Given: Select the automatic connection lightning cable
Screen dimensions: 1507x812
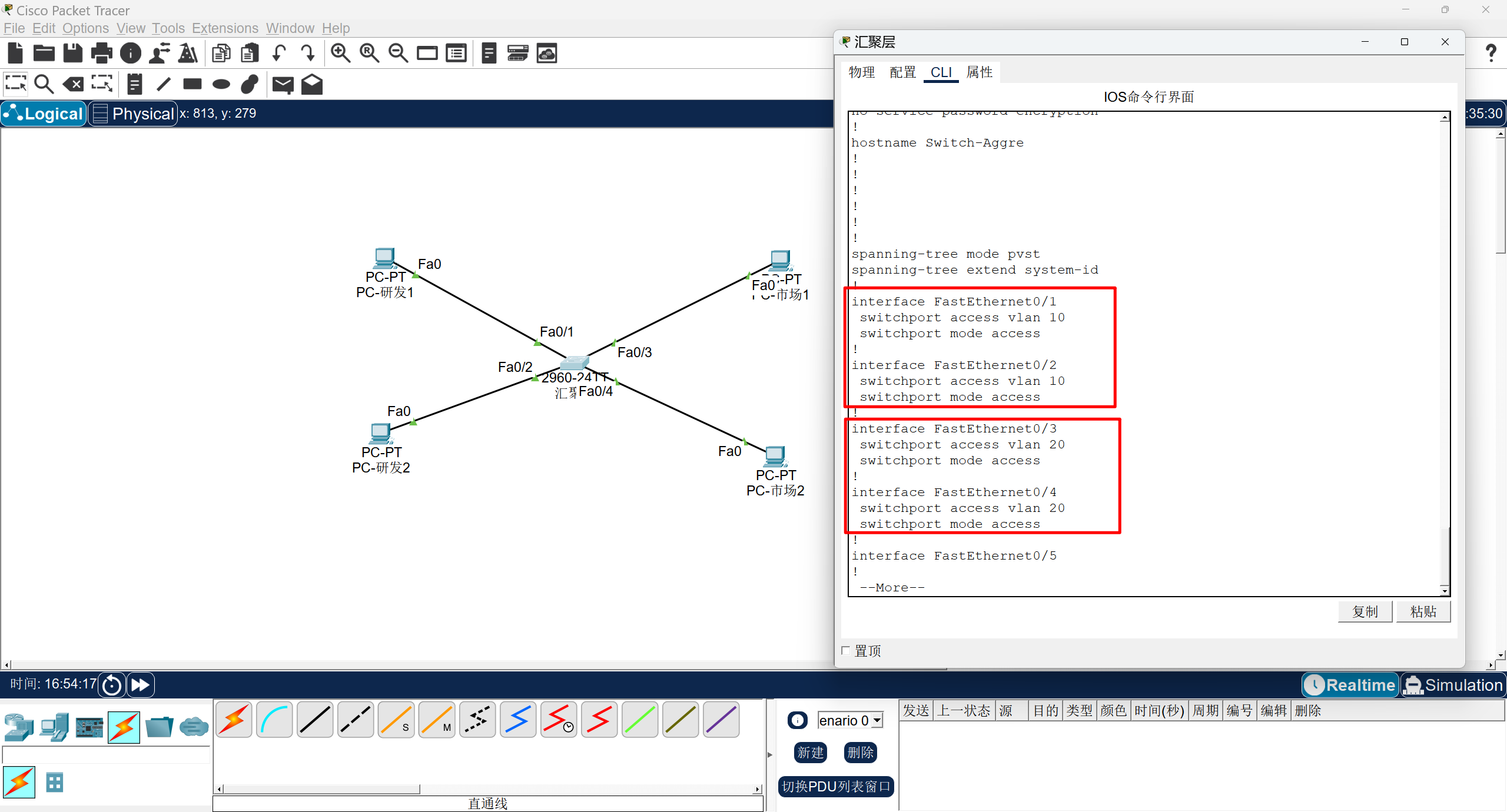Looking at the screenshot, I should pos(234,720).
